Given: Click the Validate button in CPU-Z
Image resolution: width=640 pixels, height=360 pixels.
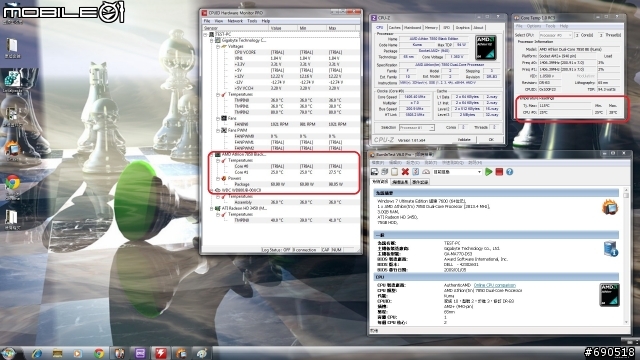Looking at the screenshot, I should coord(464,140).
